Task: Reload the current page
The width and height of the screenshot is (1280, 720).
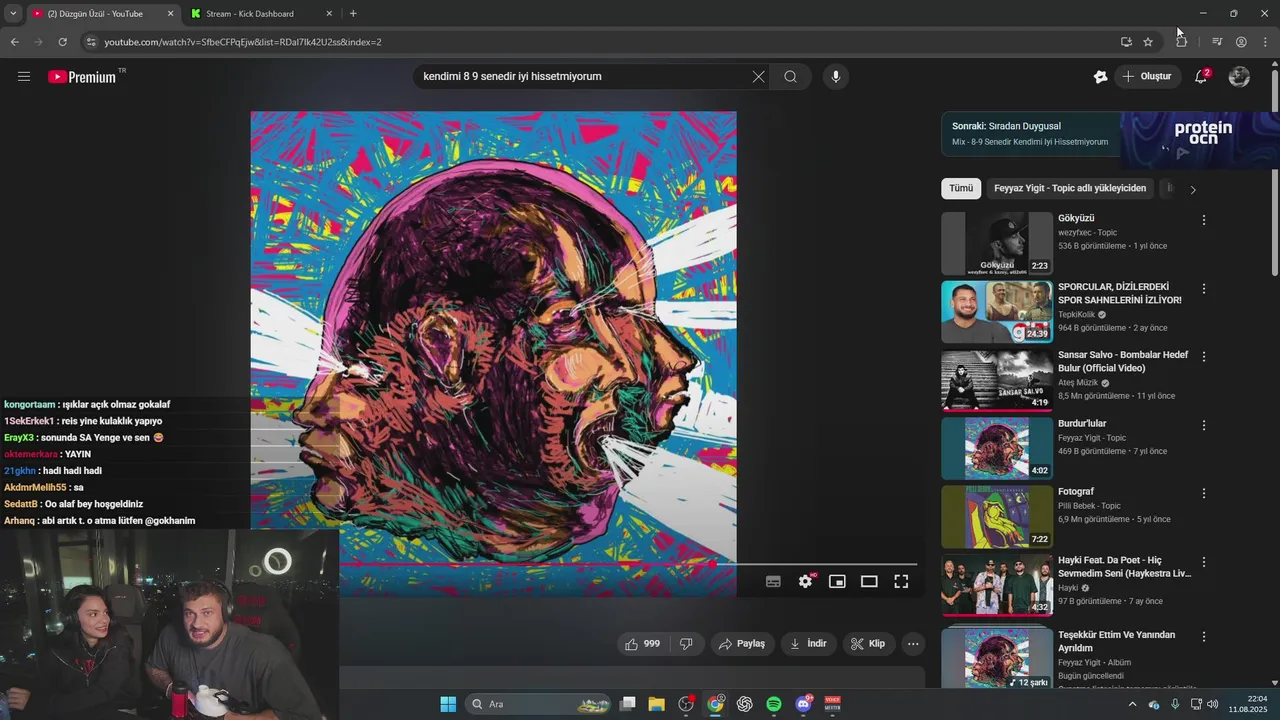Action: (62, 42)
